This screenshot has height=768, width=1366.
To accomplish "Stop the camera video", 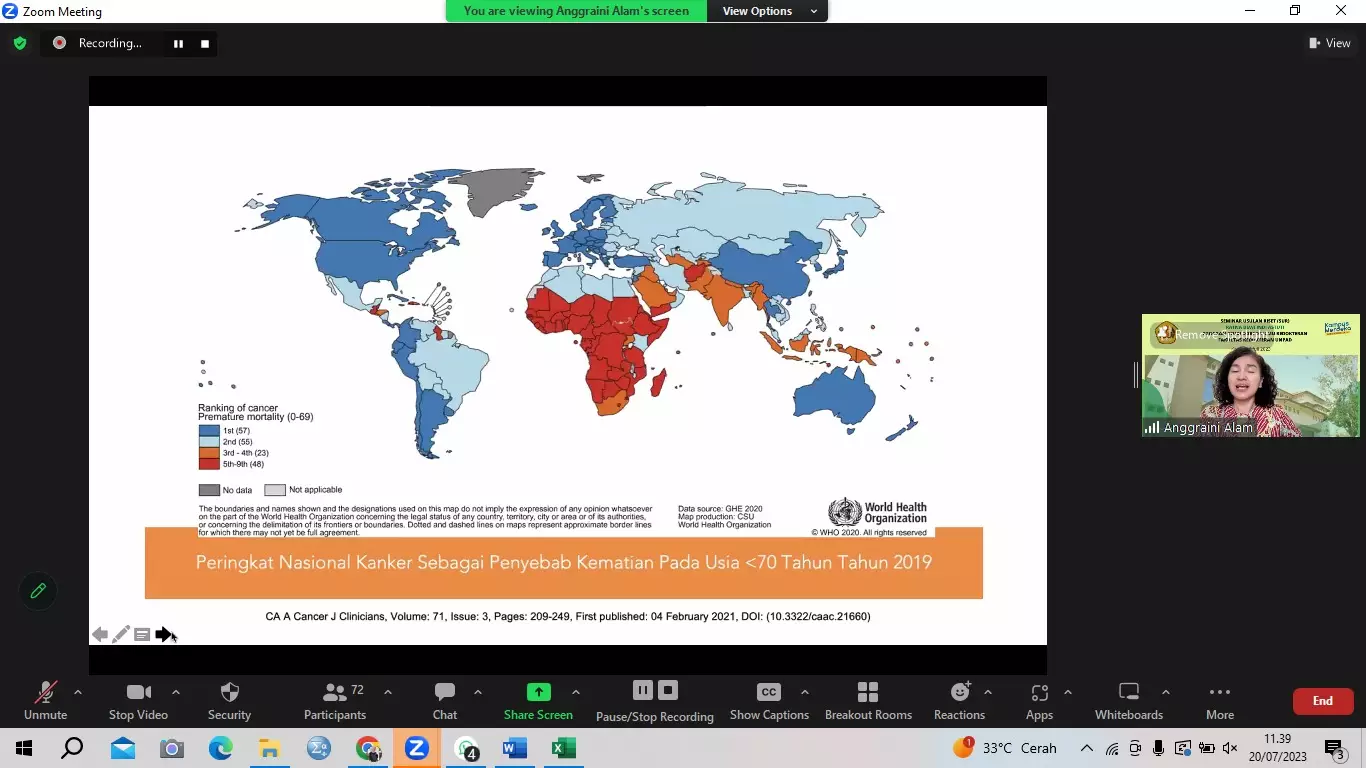I will click(x=138, y=700).
